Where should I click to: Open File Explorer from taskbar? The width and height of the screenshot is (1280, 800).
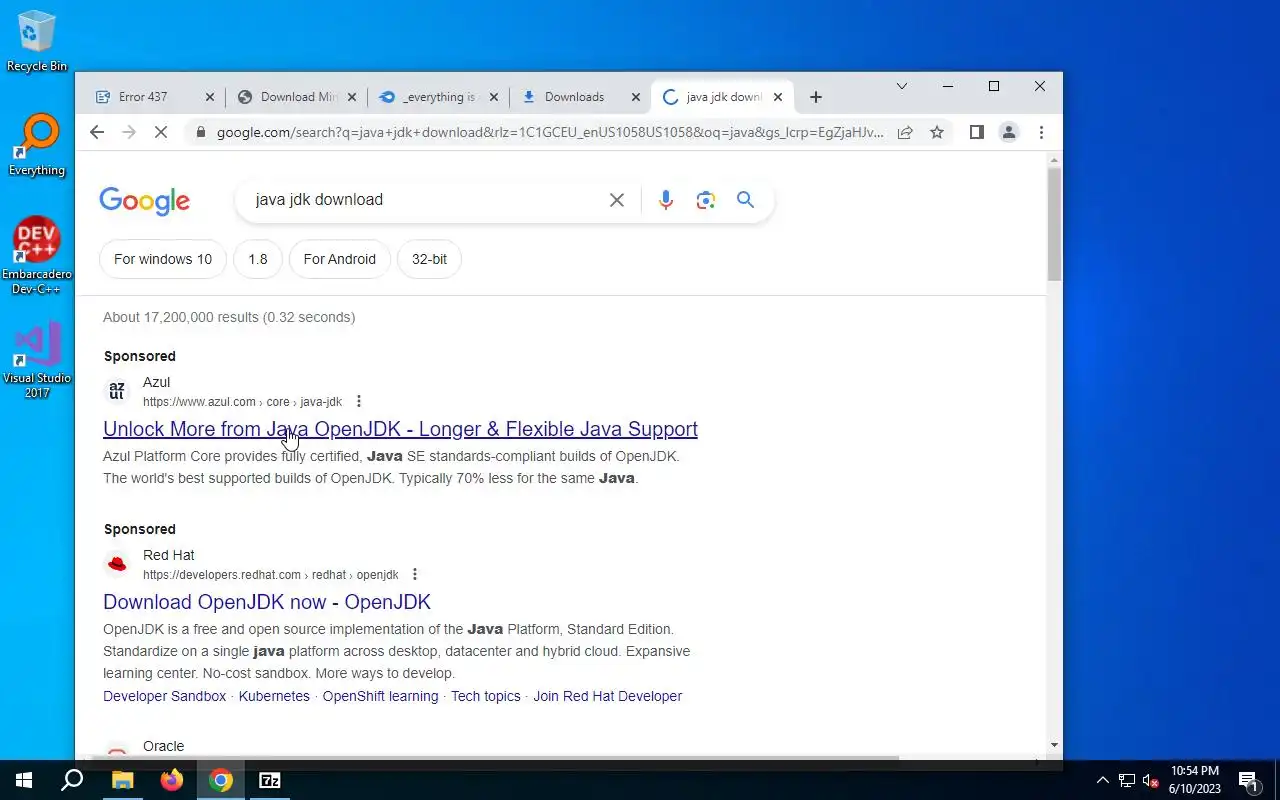click(x=122, y=781)
